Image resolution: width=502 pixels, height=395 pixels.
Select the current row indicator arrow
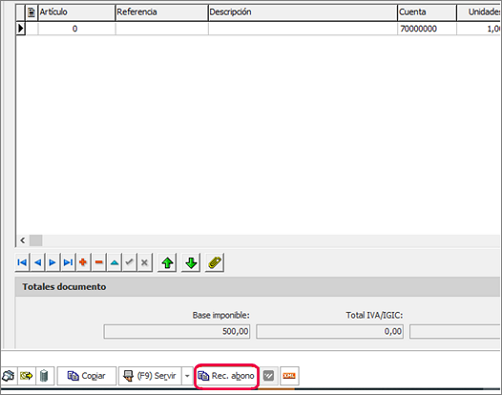click(21, 29)
